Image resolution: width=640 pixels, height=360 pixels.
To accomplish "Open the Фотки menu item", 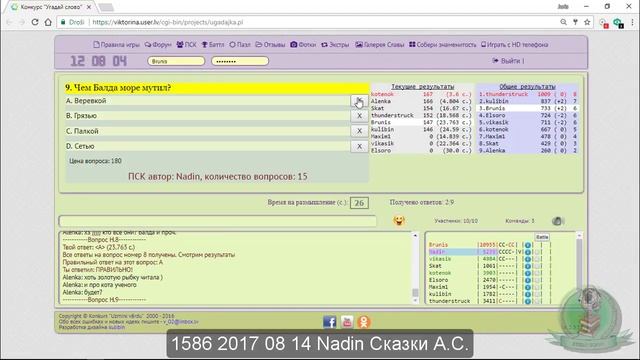I will click(x=303, y=44).
